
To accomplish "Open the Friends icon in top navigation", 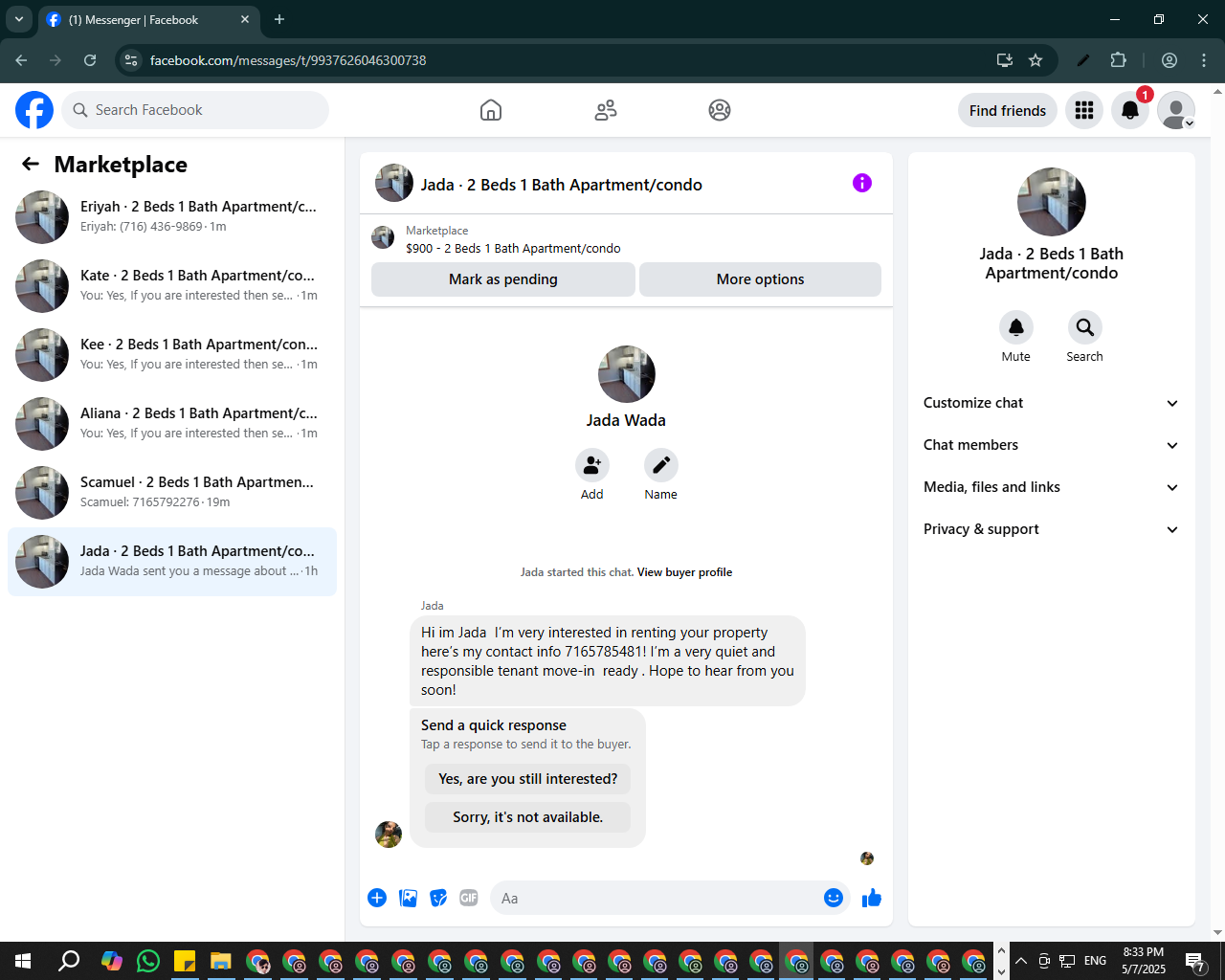I will [606, 110].
